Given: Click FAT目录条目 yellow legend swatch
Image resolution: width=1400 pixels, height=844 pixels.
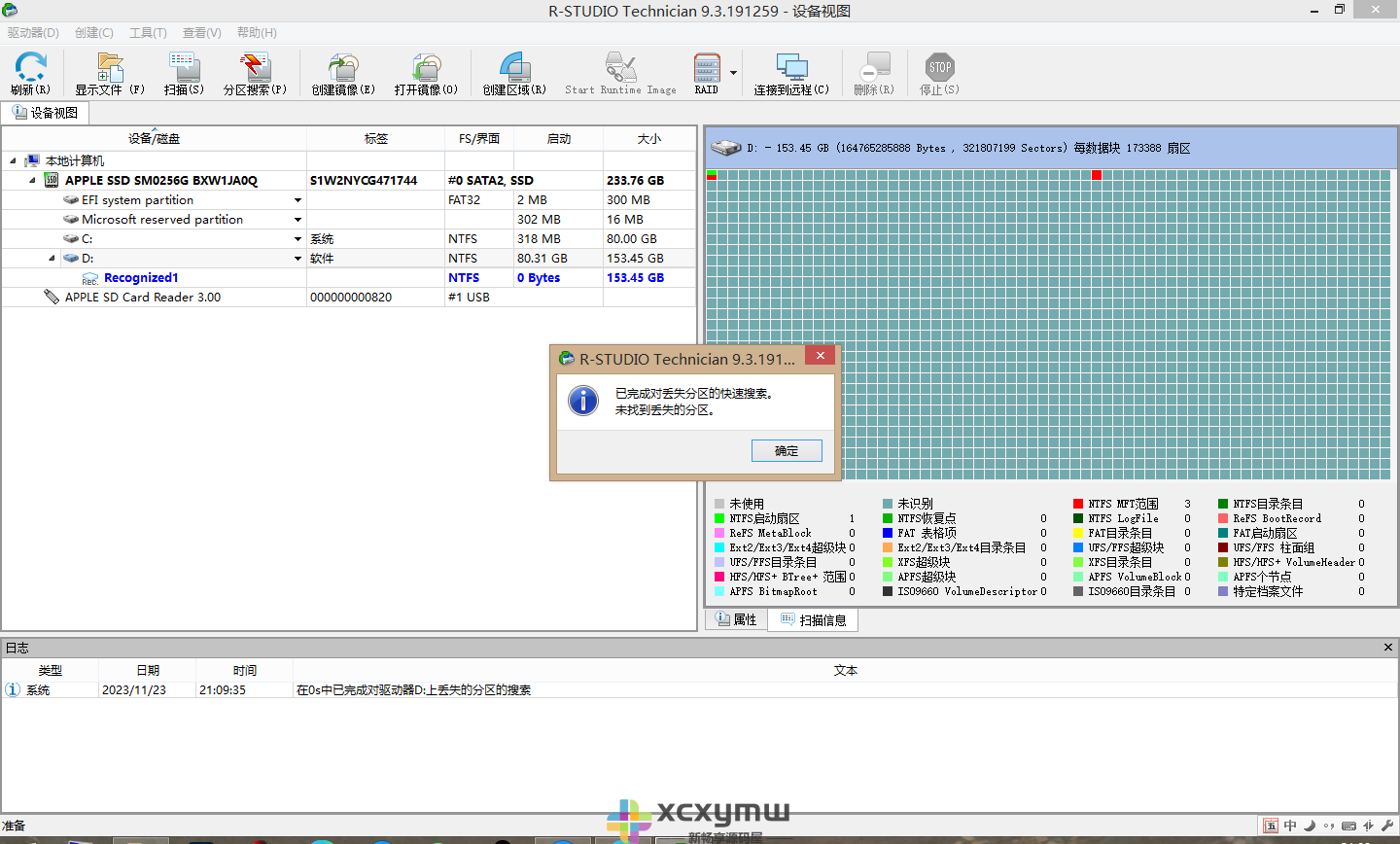Looking at the screenshot, I should (1078, 533).
